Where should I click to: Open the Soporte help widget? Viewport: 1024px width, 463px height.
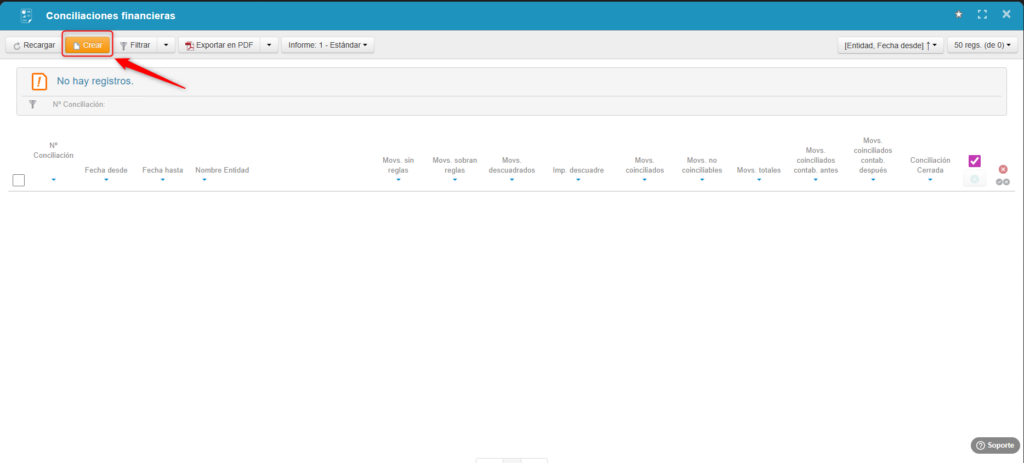[992, 445]
